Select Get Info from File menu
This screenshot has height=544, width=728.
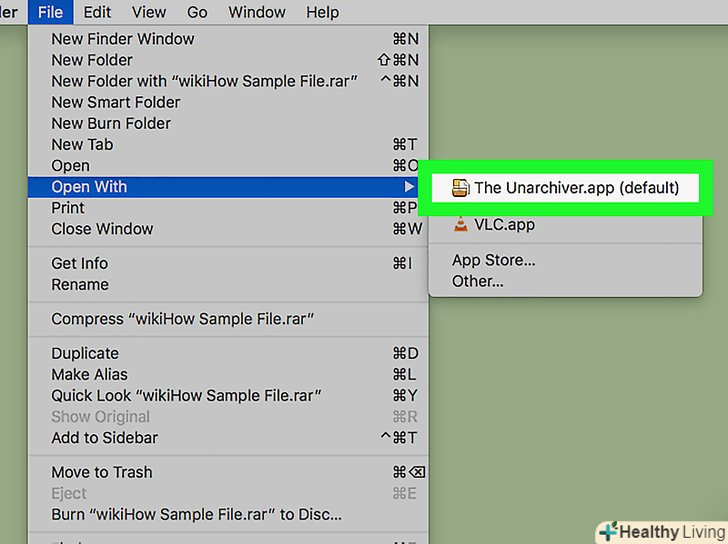pyautogui.click(x=80, y=263)
